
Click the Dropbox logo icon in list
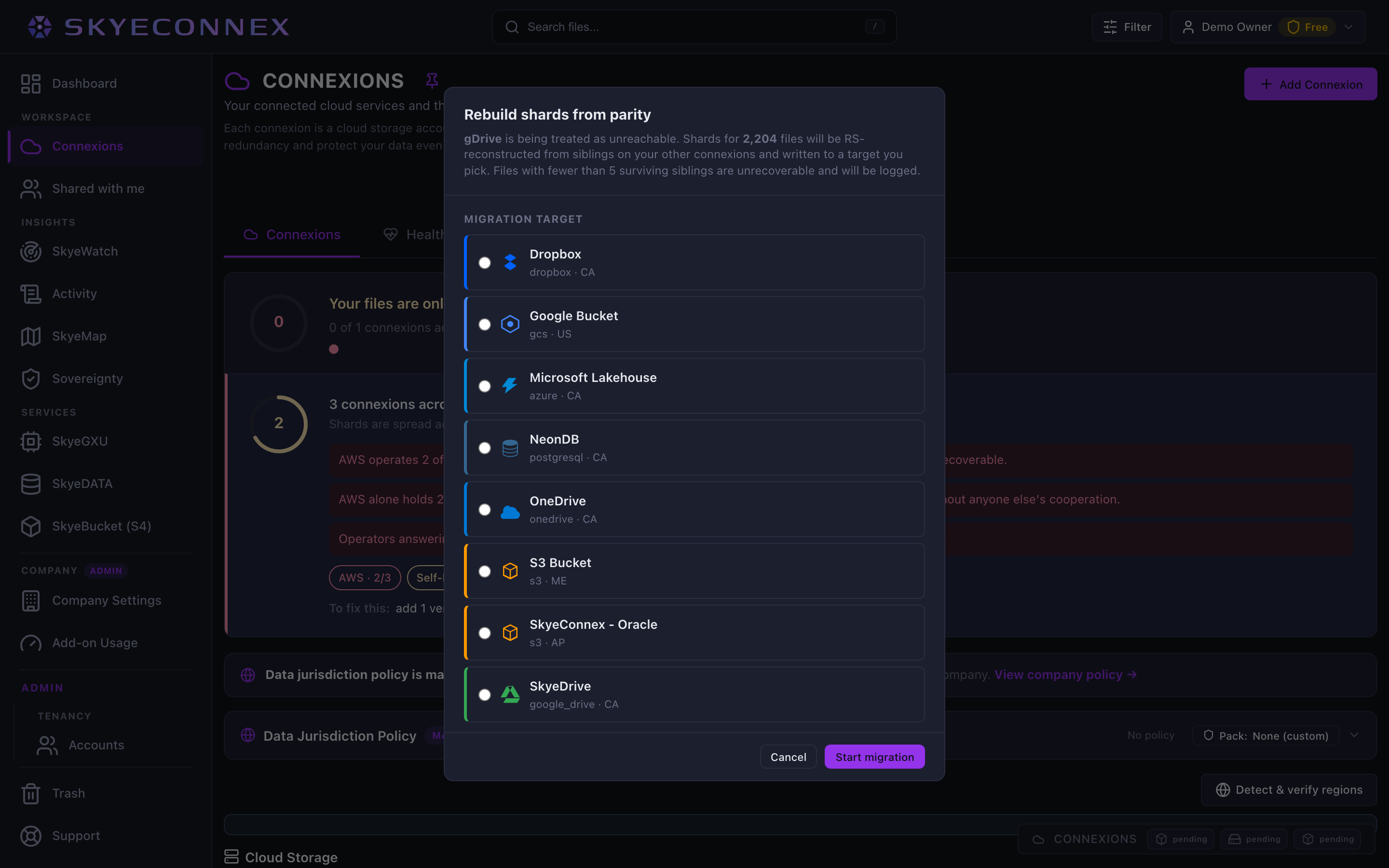click(510, 262)
